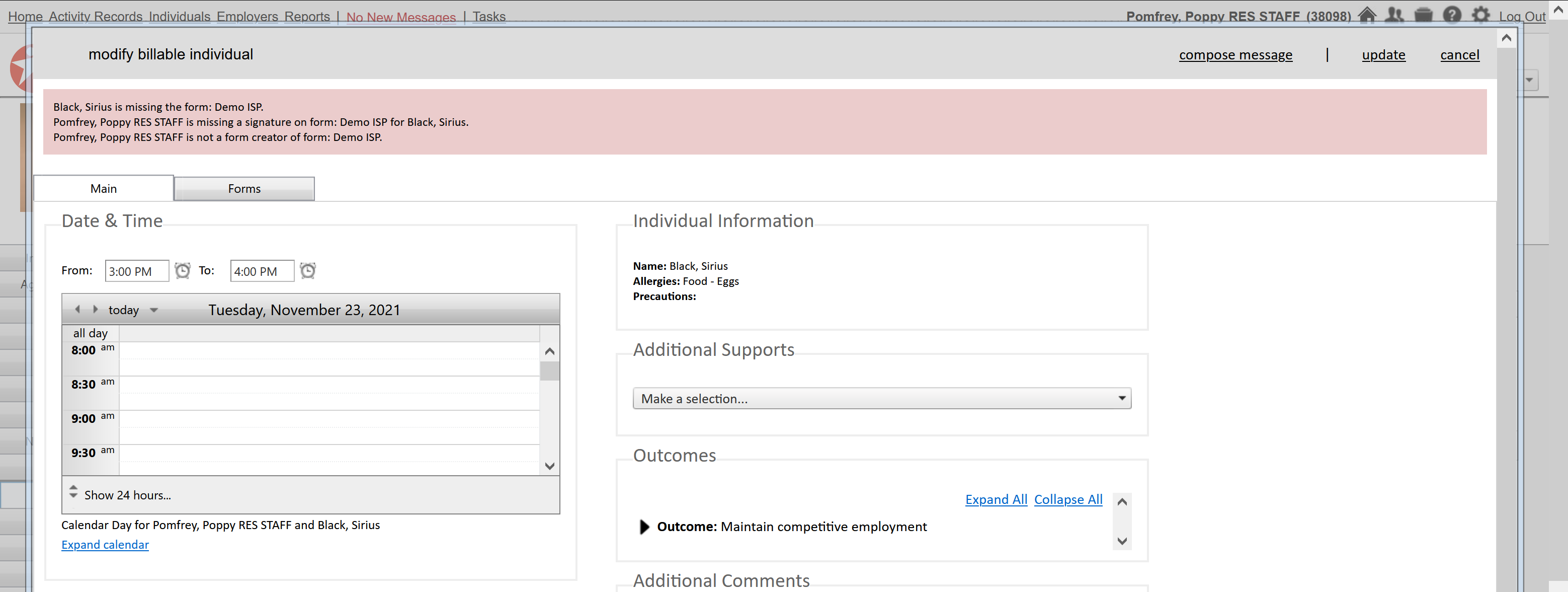Click the Expand calendar link
1568x592 pixels.
105,545
